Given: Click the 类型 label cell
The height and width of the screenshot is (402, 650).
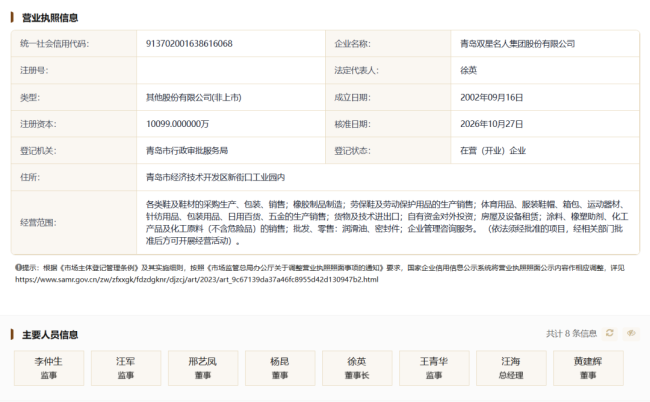Looking at the screenshot, I should tap(74, 97).
